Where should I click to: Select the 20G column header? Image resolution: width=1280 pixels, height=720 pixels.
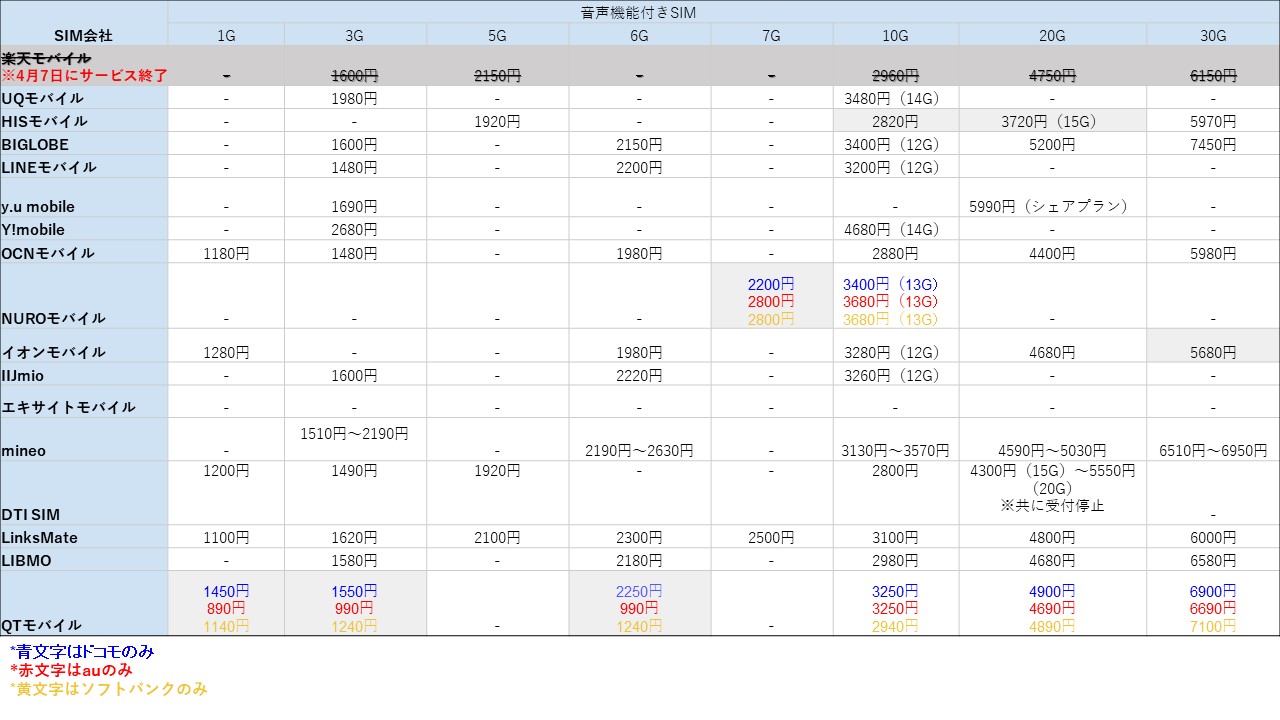(x=1052, y=35)
